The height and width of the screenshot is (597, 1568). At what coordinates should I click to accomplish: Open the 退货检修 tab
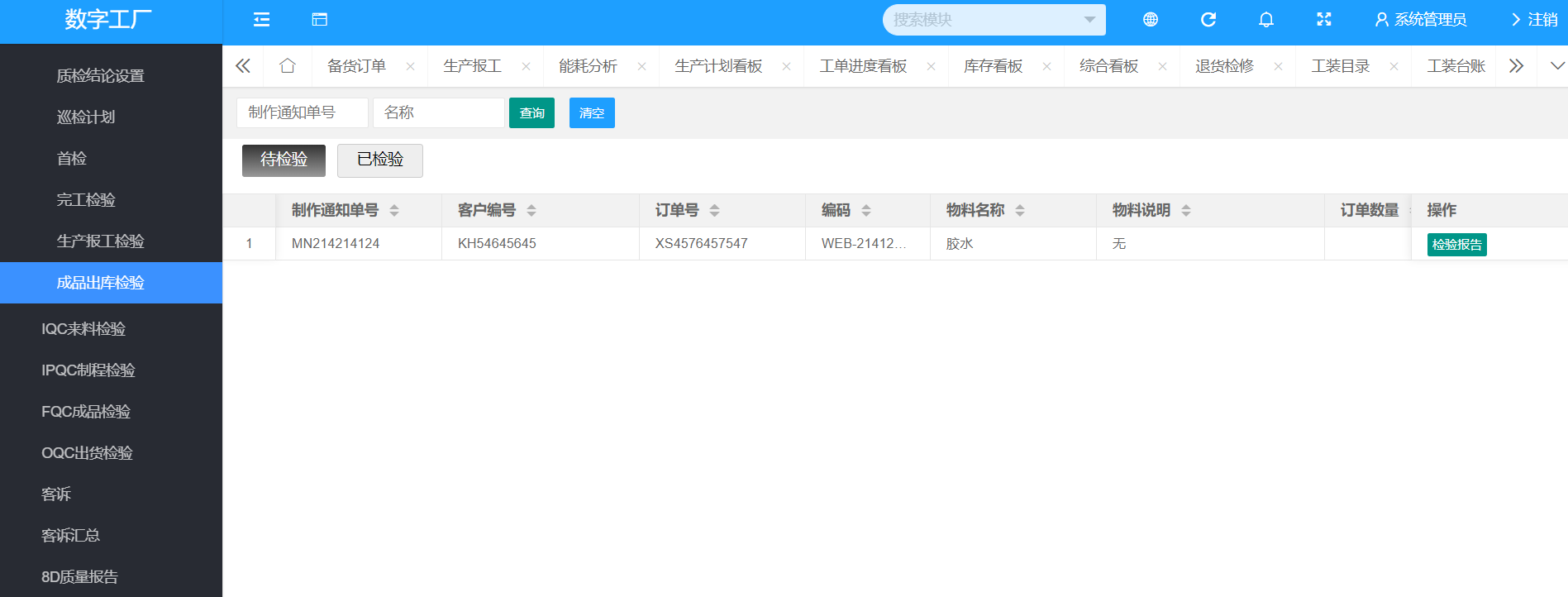pos(1224,66)
